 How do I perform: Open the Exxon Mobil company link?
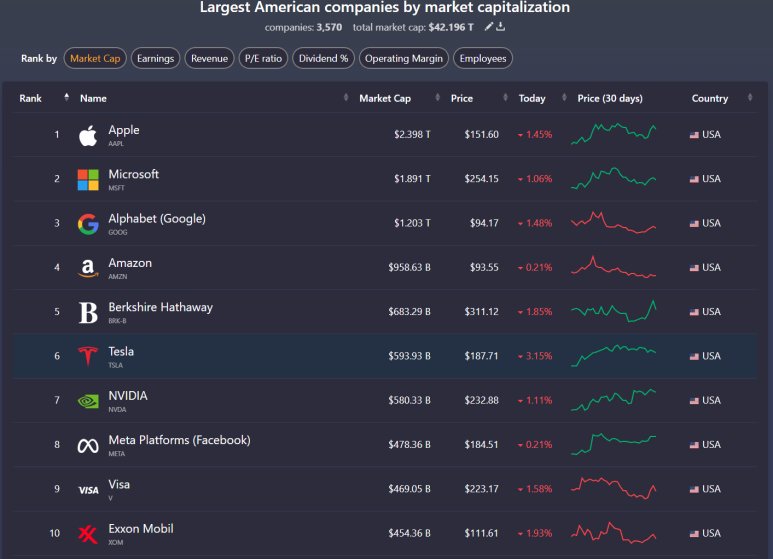pyautogui.click(x=141, y=529)
